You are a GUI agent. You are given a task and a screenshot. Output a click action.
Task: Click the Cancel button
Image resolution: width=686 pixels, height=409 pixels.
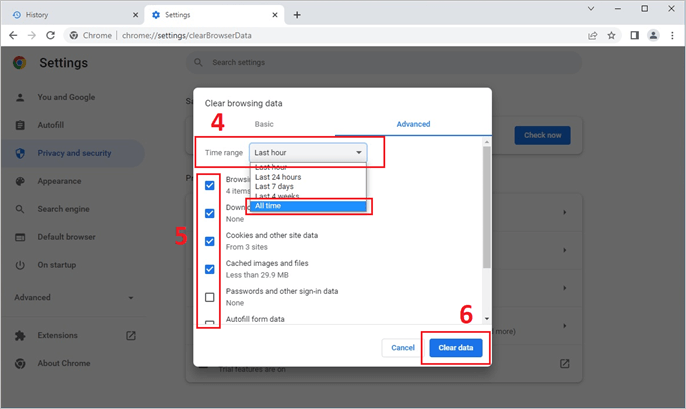click(403, 347)
